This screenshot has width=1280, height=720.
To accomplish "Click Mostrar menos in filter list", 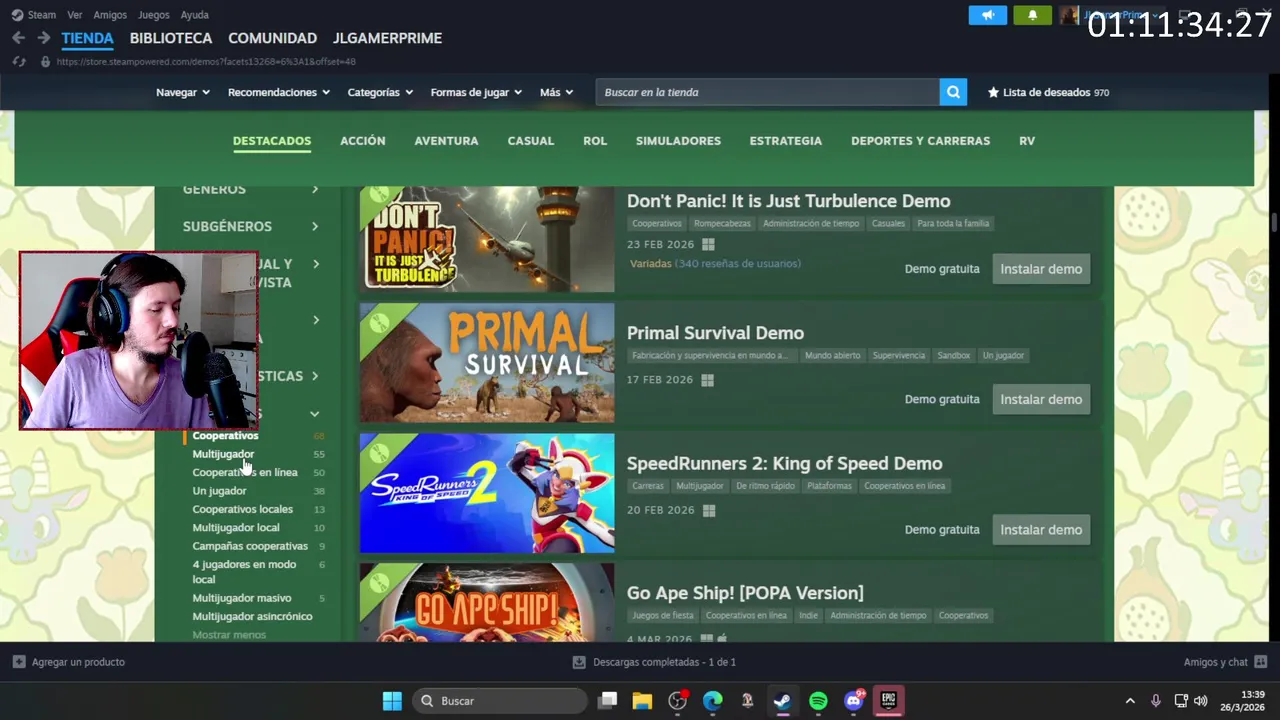I will coord(229,635).
